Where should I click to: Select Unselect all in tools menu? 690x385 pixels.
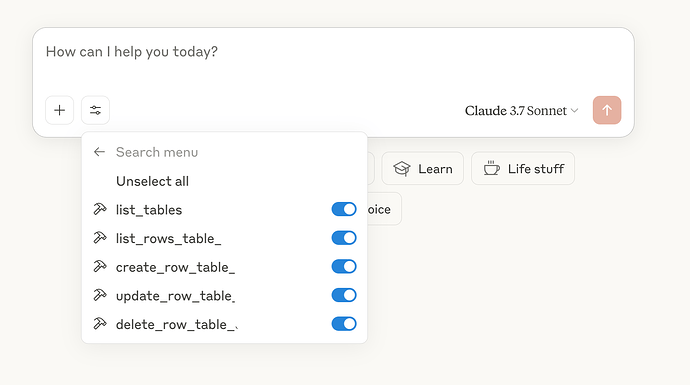click(x=152, y=181)
